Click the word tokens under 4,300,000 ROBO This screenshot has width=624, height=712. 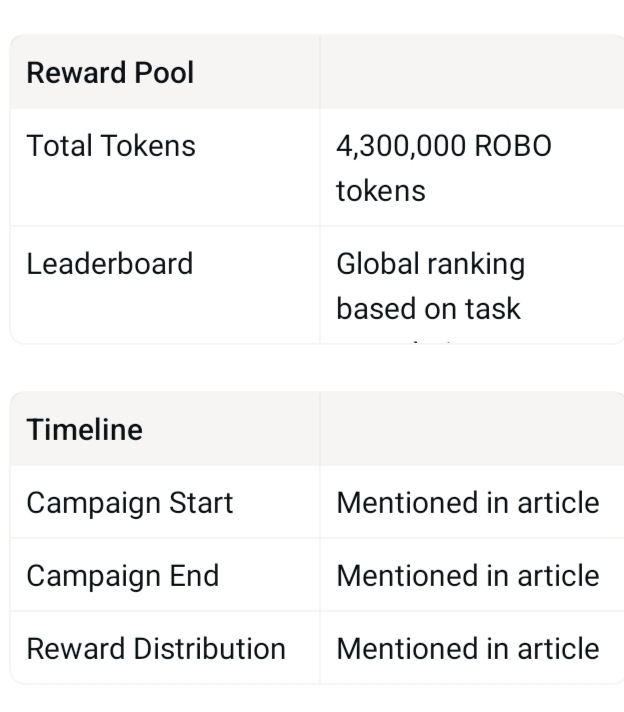(380, 190)
